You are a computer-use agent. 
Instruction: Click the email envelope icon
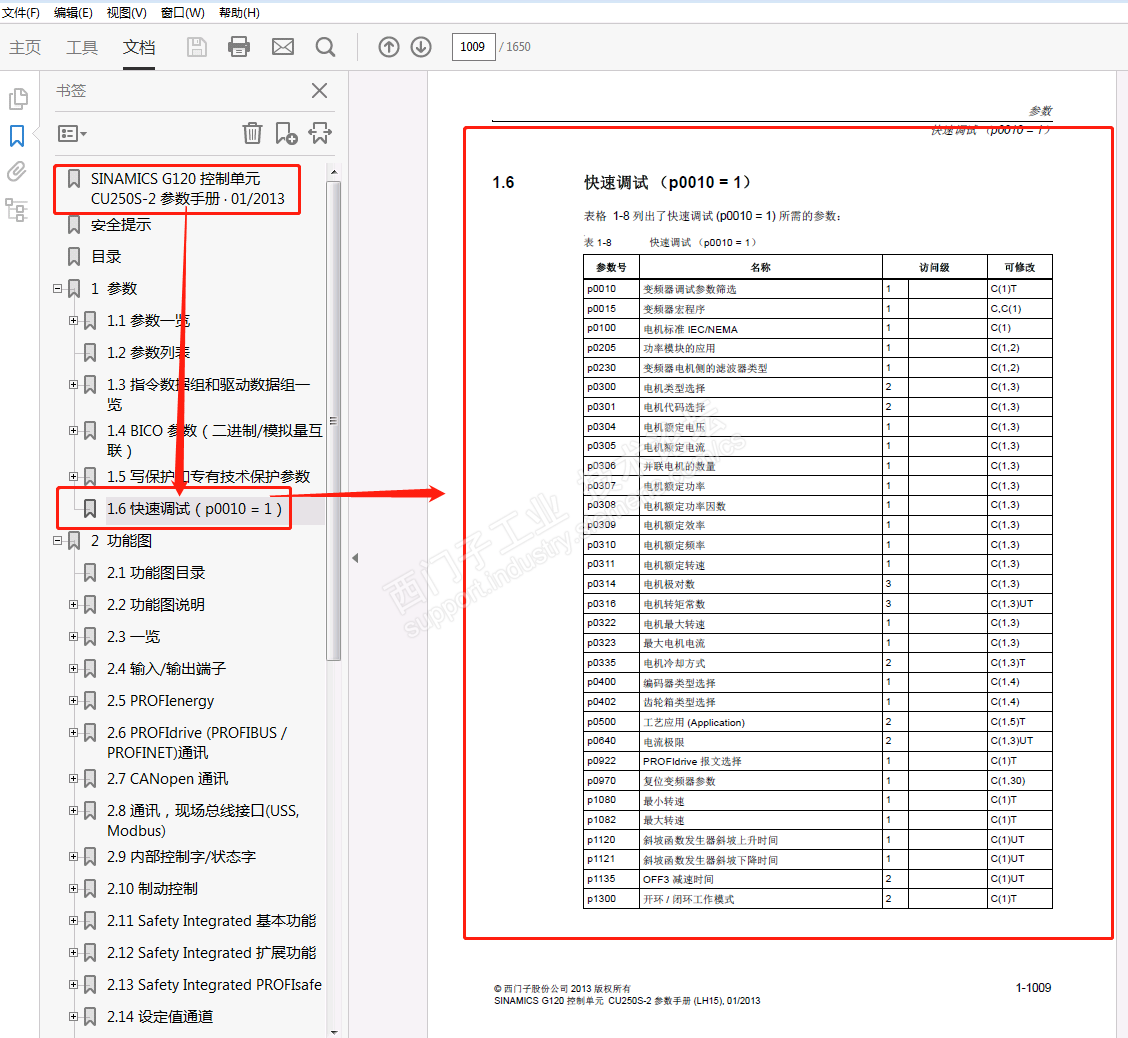pos(283,47)
